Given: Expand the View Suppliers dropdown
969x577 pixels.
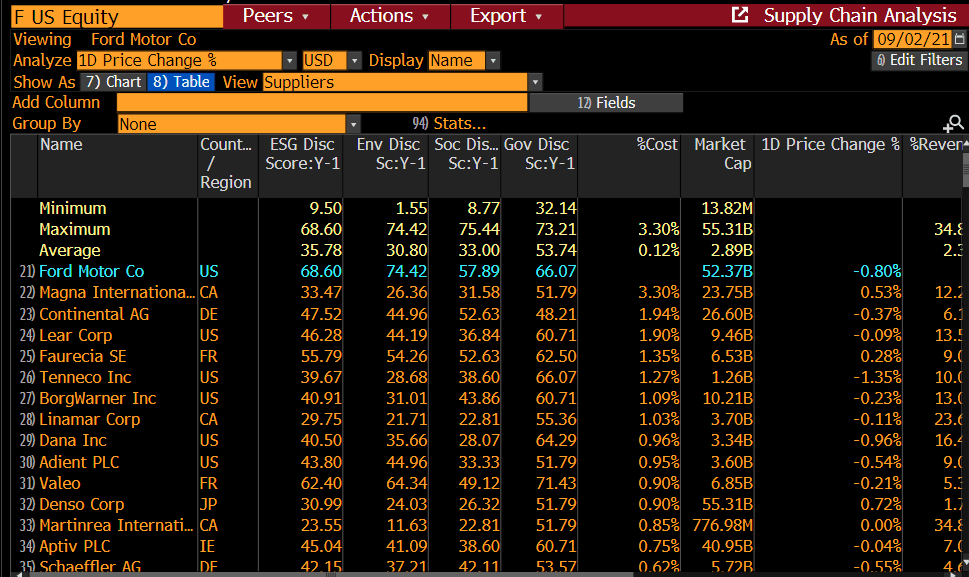Looking at the screenshot, I should tap(535, 82).
